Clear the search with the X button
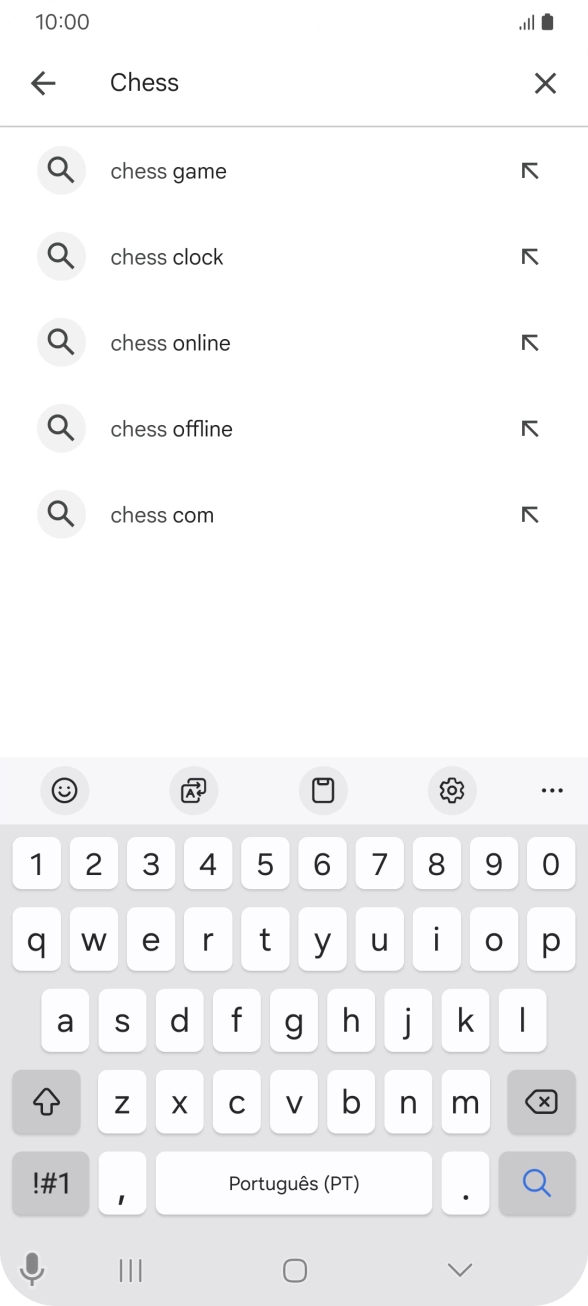The image size is (588, 1306). coord(545,83)
